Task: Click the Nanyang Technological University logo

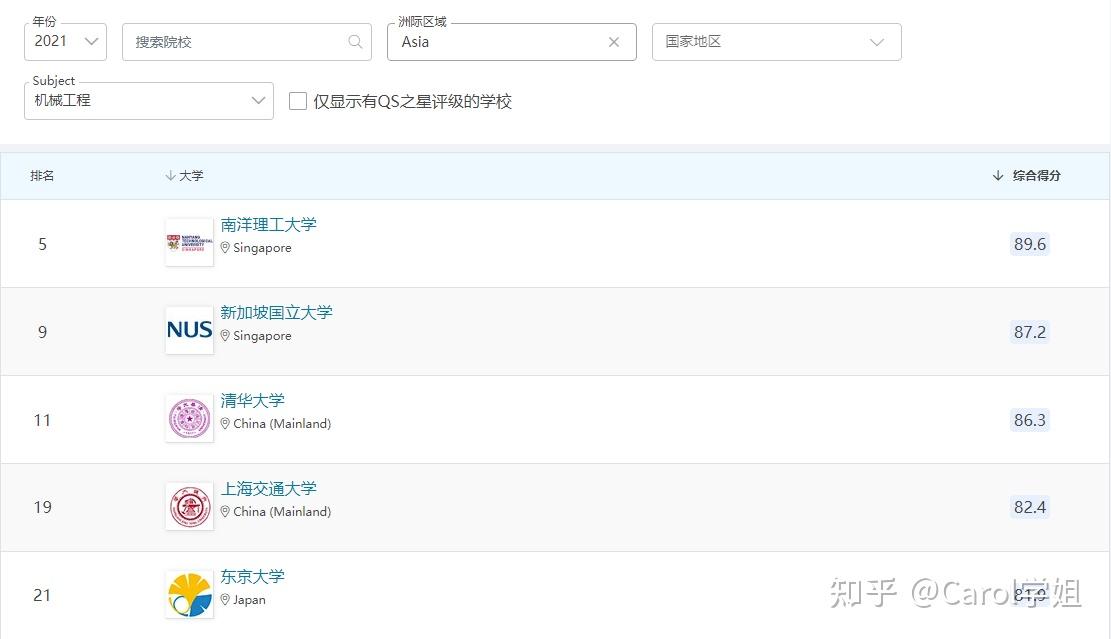Action: click(189, 242)
